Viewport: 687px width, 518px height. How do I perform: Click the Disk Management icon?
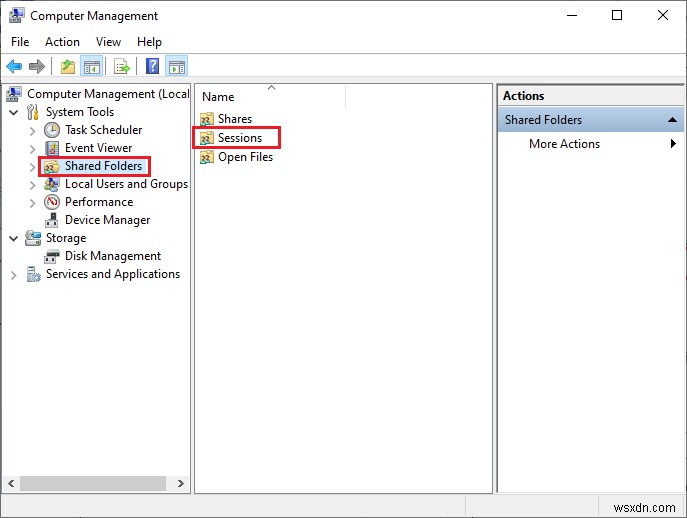pos(52,256)
